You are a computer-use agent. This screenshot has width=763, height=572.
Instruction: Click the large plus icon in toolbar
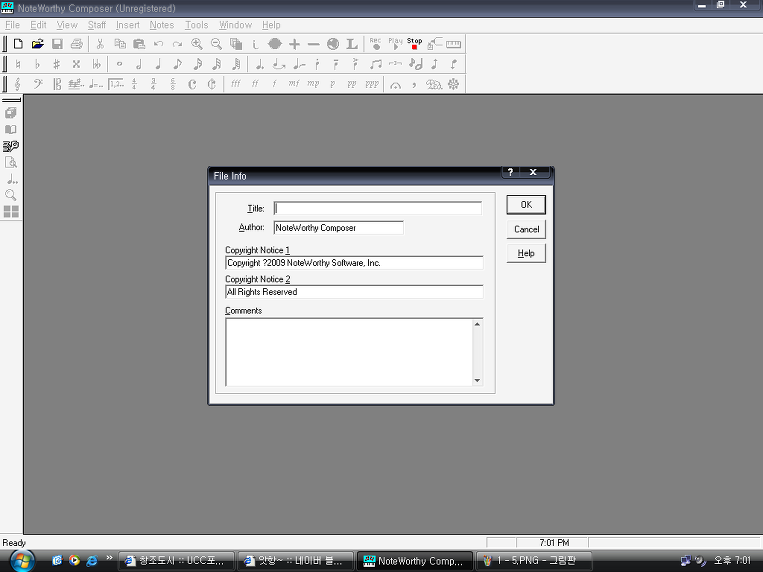coord(294,44)
